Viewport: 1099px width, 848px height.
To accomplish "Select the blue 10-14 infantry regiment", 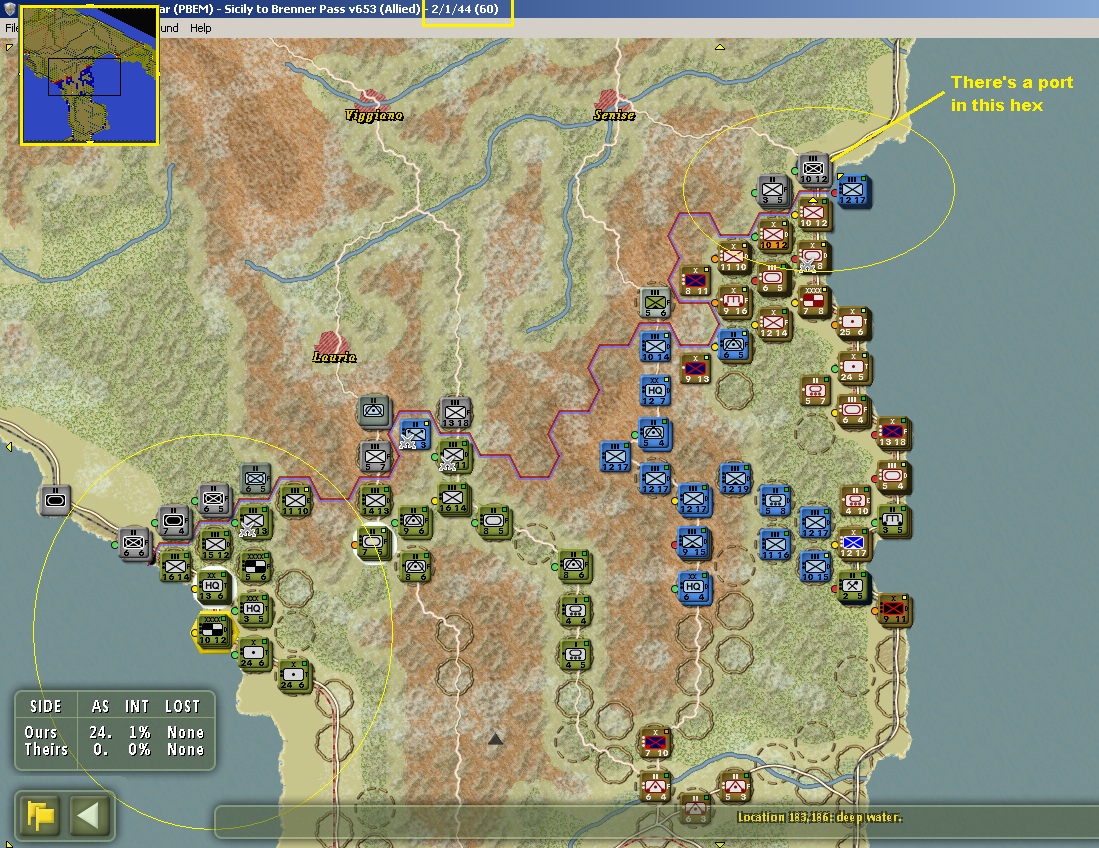I will [655, 347].
